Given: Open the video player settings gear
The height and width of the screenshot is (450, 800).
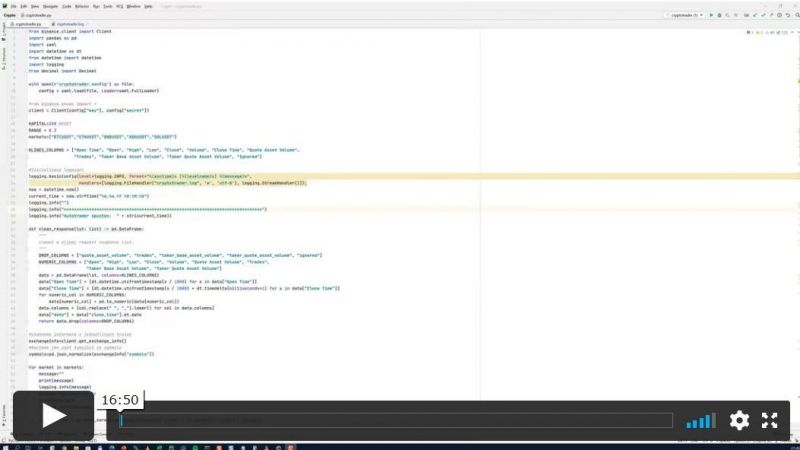Looking at the screenshot, I should click(739, 420).
